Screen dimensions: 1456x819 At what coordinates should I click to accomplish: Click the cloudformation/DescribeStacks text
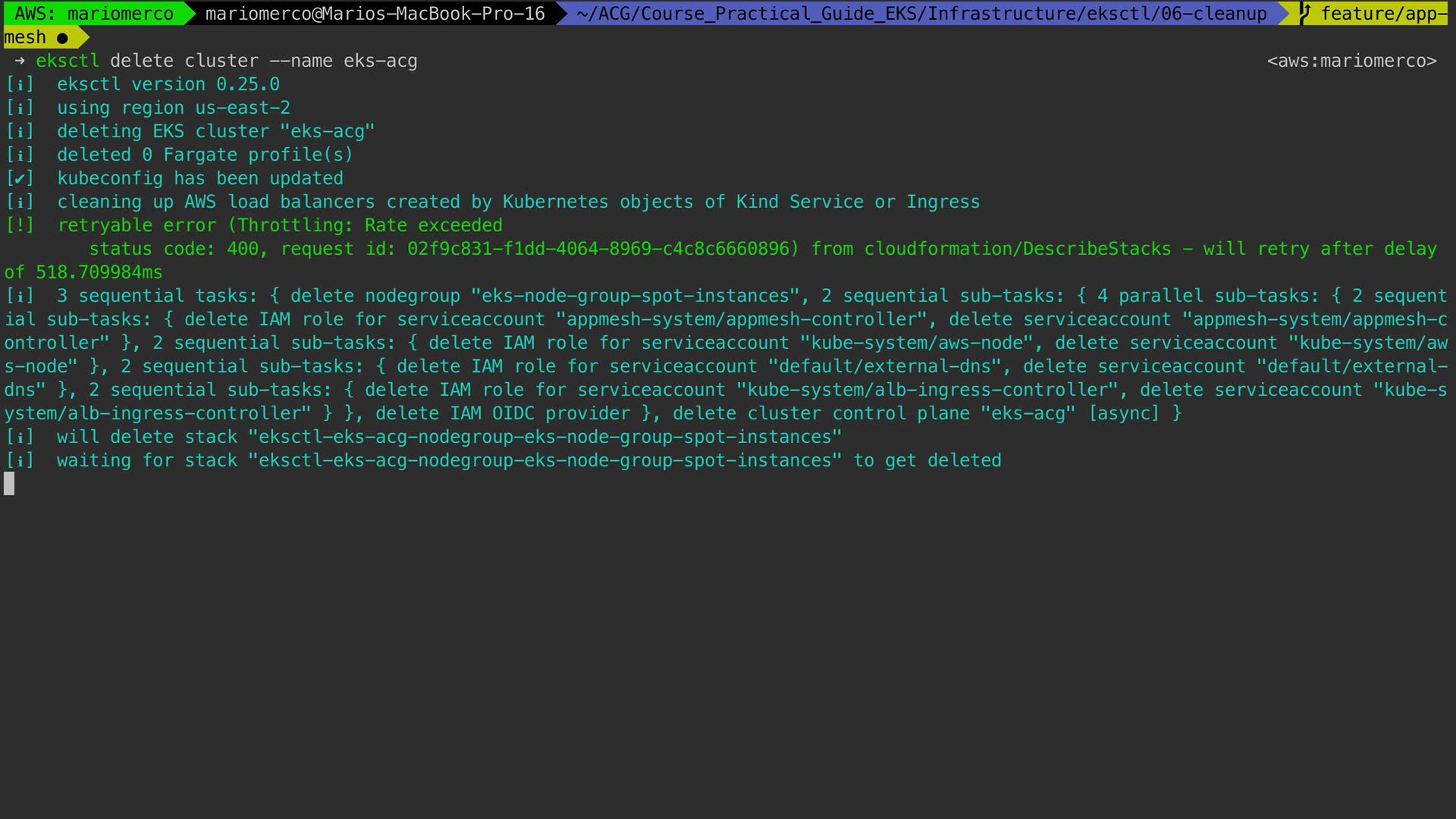[1017, 249]
